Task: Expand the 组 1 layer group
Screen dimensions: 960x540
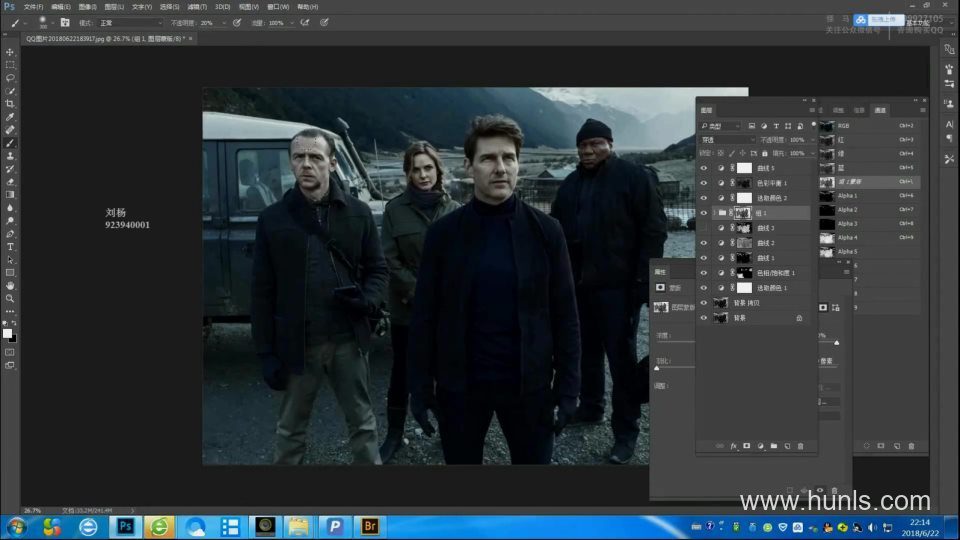Action: [x=712, y=213]
